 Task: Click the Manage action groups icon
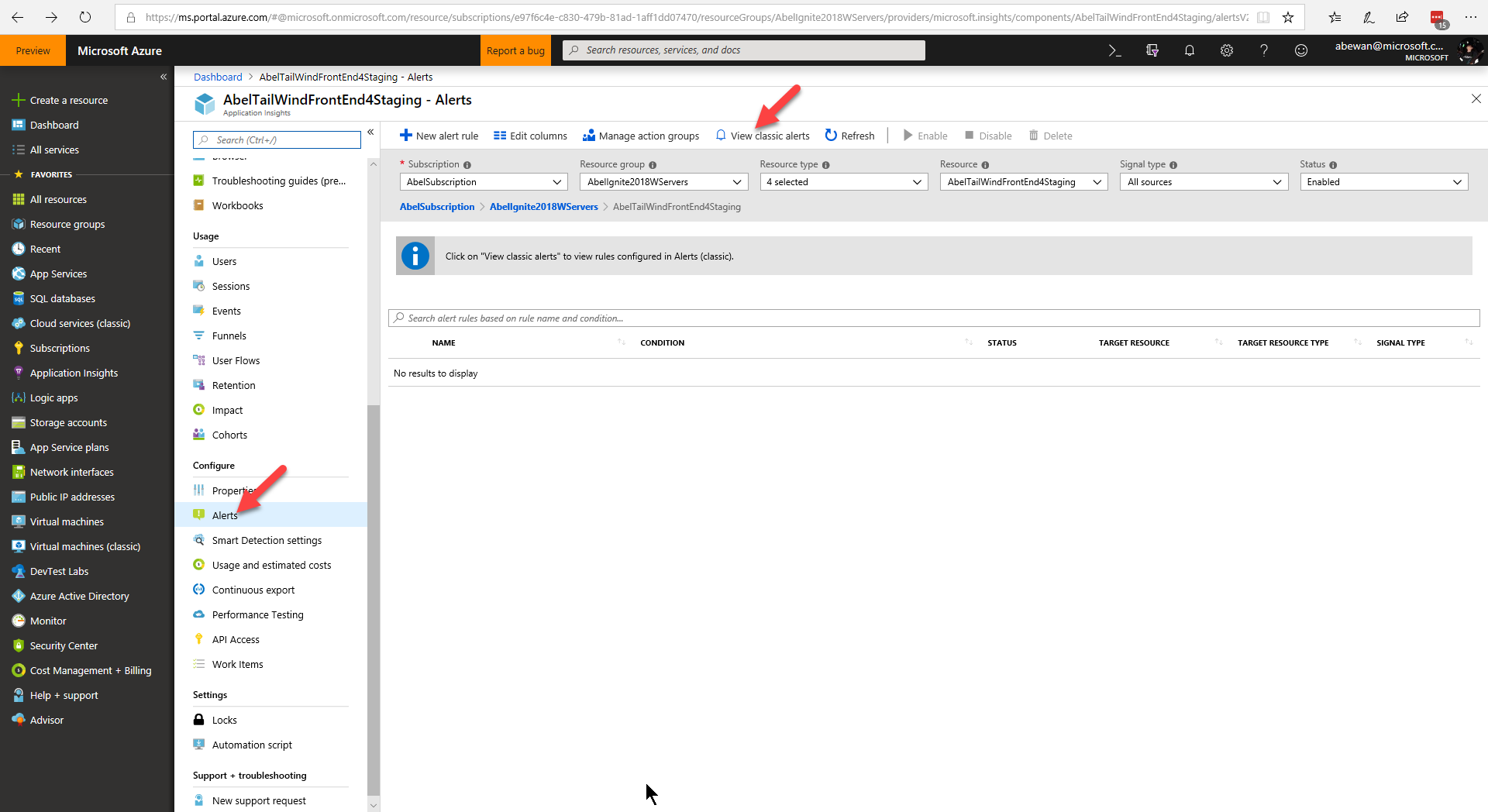(589, 136)
